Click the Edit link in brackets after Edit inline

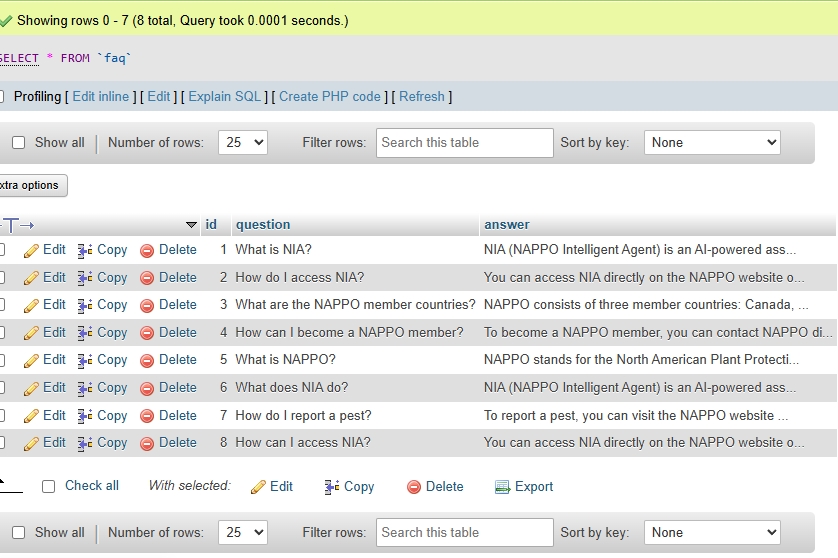pos(159,96)
